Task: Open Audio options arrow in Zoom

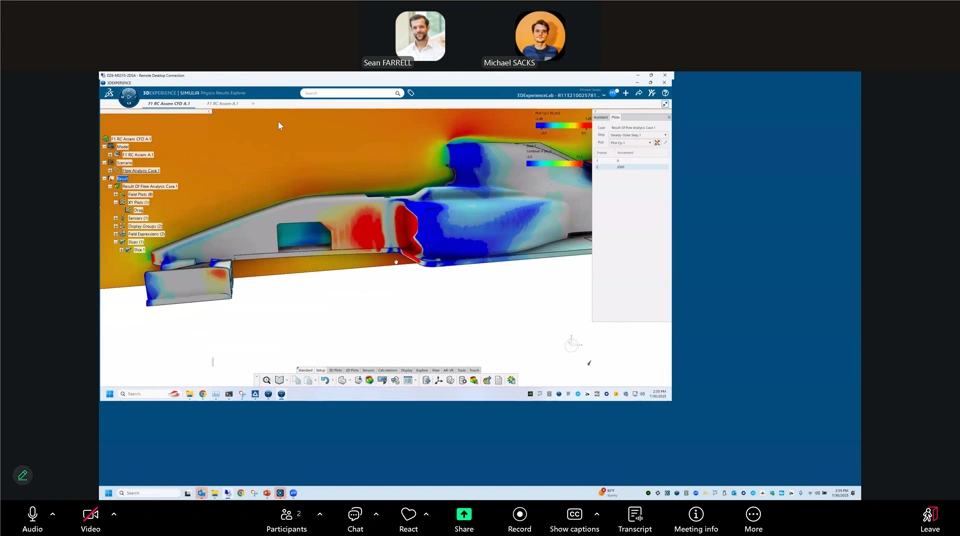Action: 53,515
